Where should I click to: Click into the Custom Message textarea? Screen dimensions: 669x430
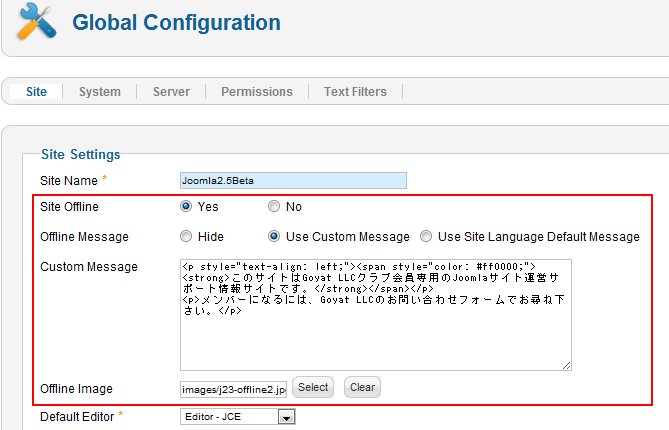tap(376, 315)
